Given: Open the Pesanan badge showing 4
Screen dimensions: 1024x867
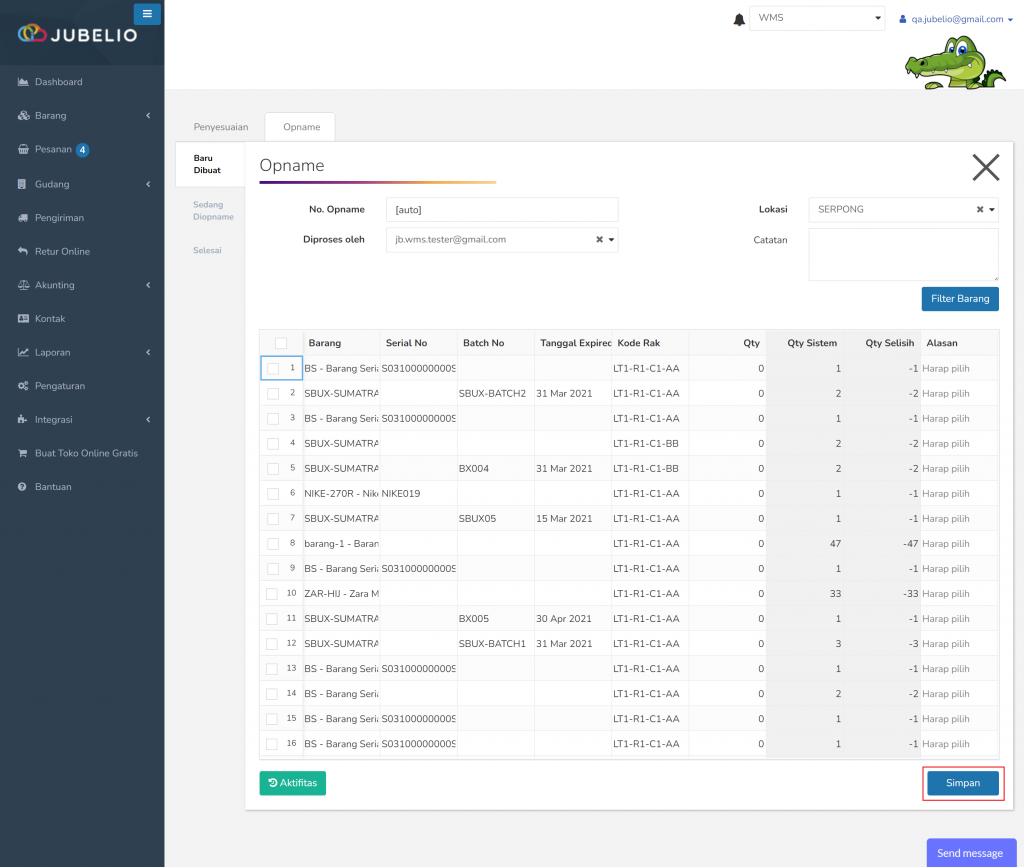Looking at the screenshot, I should [x=82, y=150].
